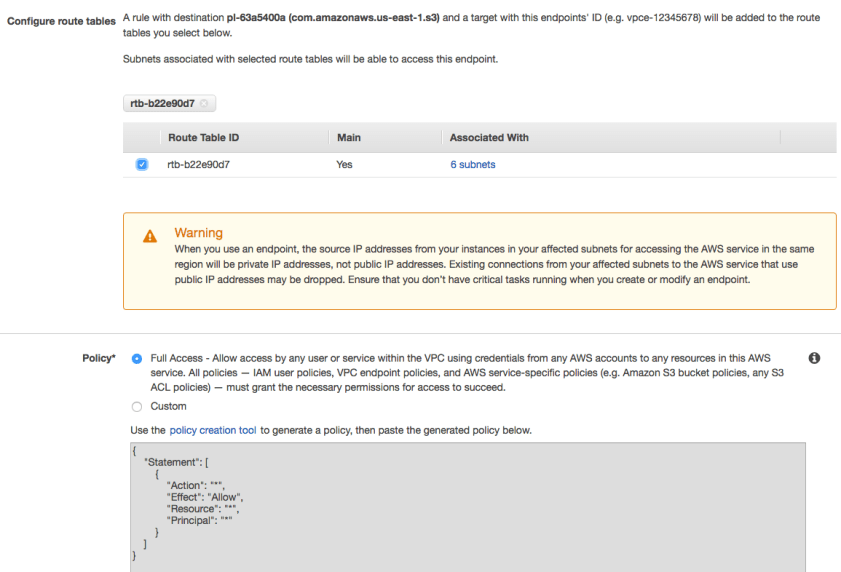
Task: Open the 6 subnets link
Action: pos(472,165)
